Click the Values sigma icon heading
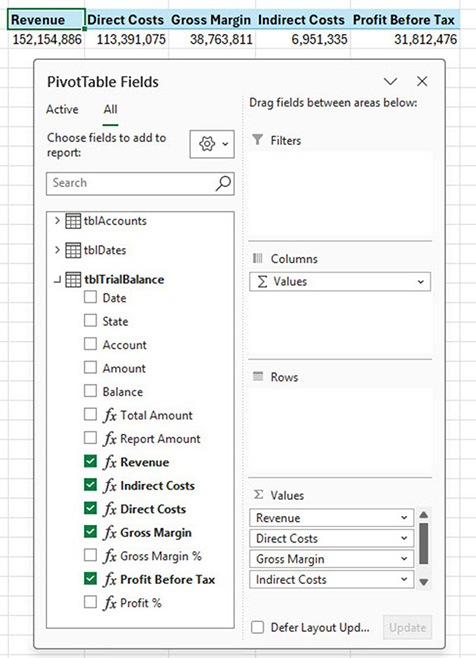 [x=259, y=495]
